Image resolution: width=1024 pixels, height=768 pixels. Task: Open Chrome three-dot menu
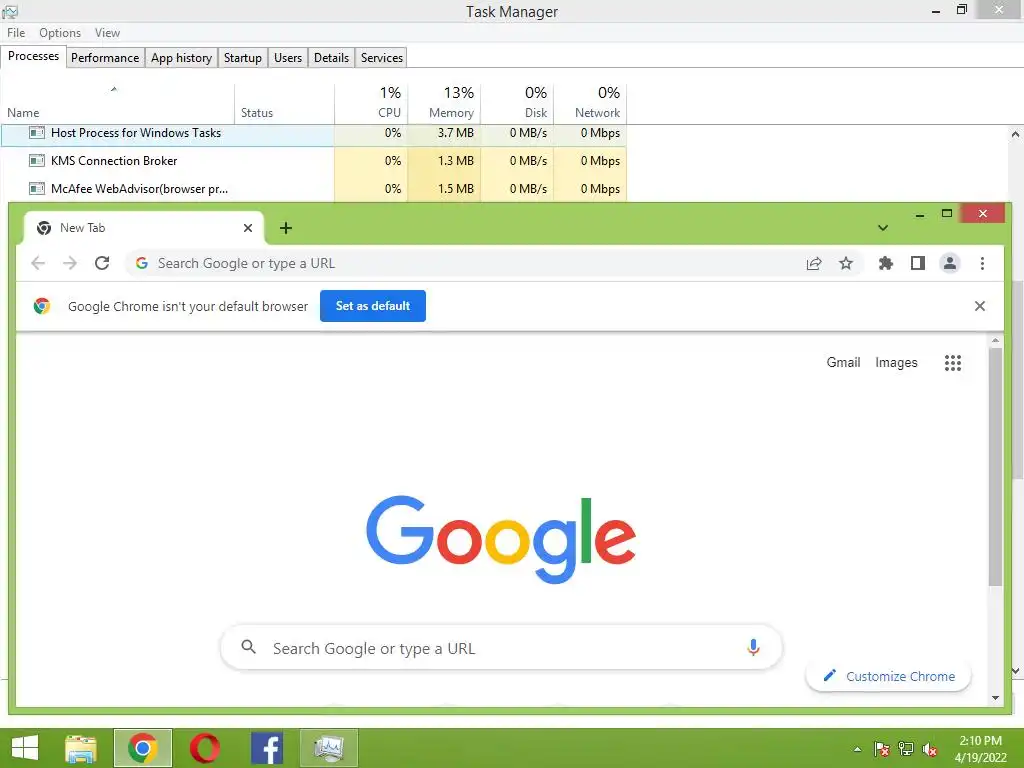[982, 263]
